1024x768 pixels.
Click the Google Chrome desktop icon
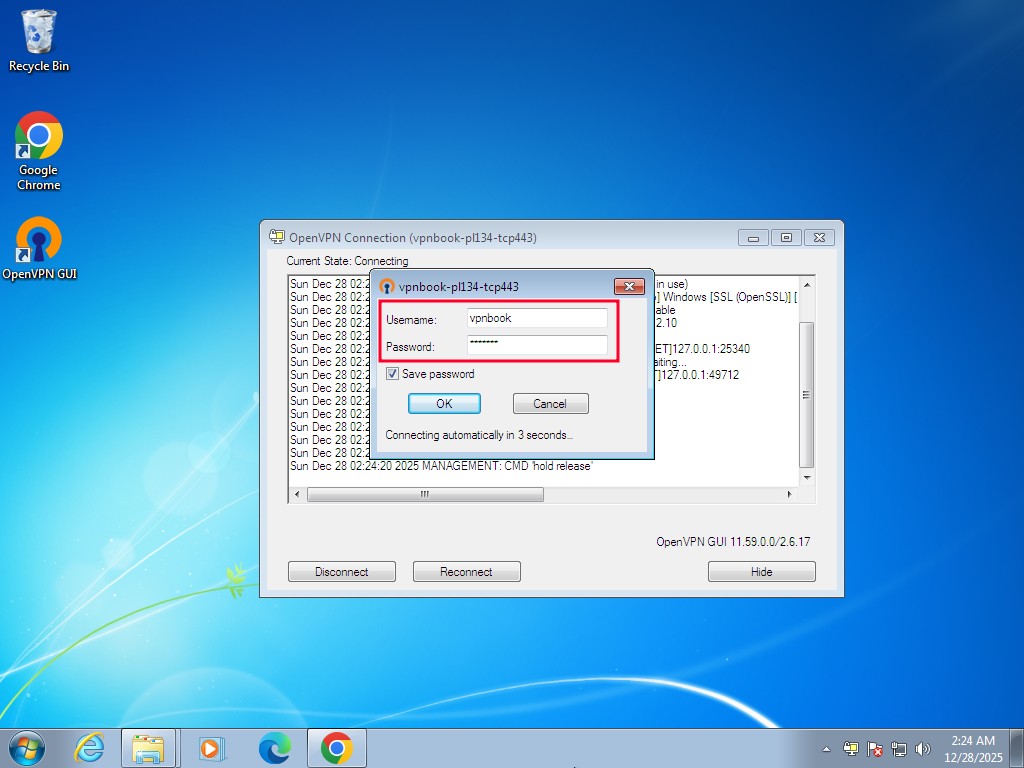[x=39, y=150]
